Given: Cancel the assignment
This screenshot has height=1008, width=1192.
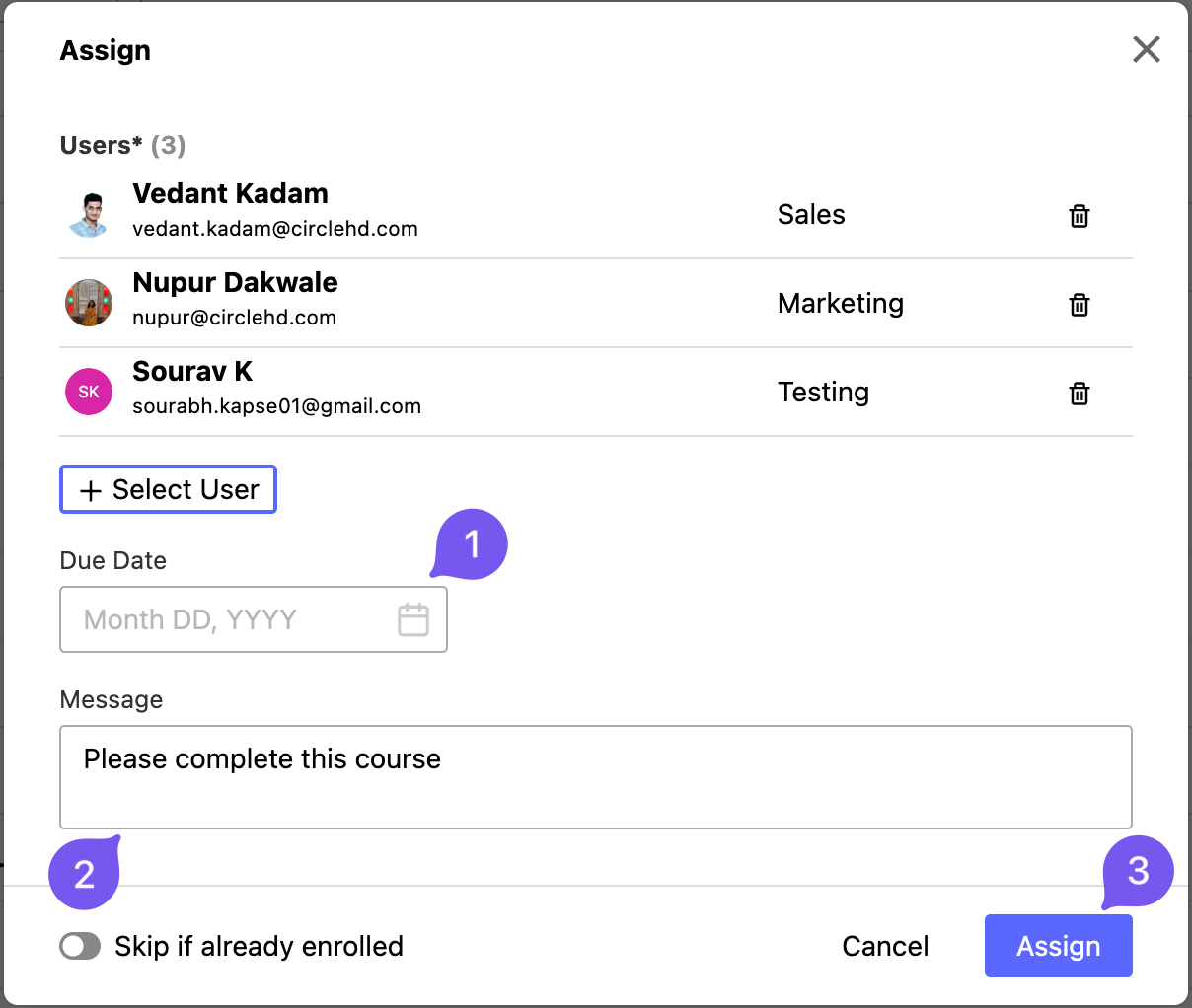Looking at the screenshot, I should click(x=885, y=947).
